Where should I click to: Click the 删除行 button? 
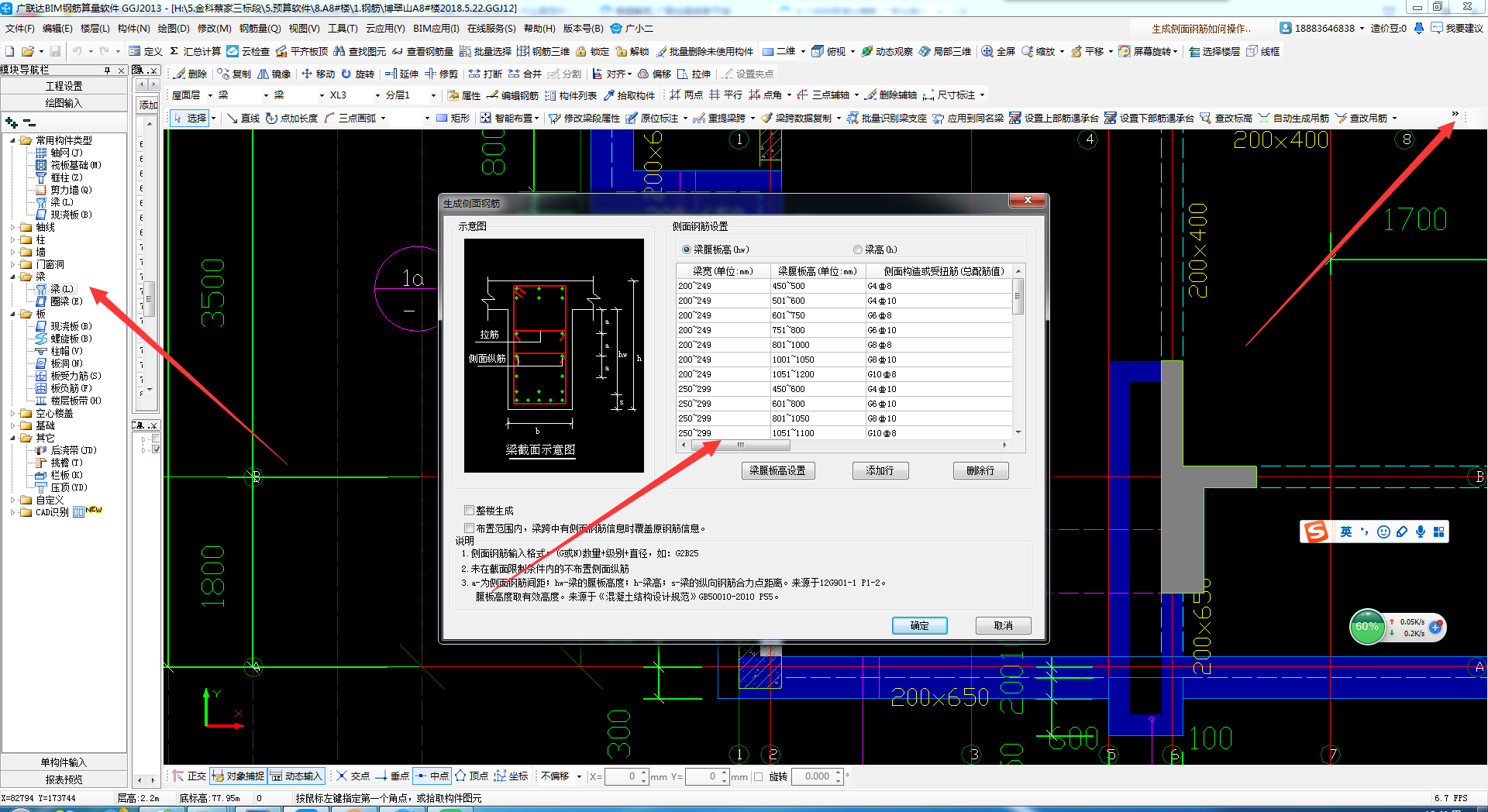[980, 470]
